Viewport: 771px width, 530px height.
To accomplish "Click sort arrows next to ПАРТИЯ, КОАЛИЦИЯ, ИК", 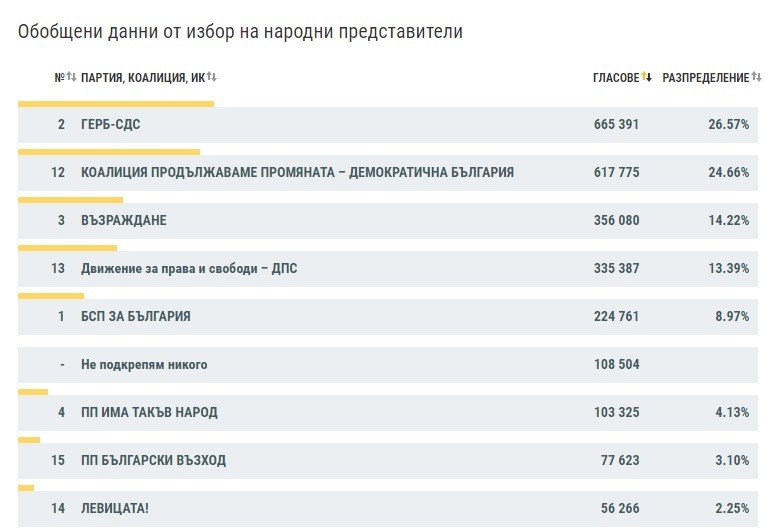I will (212, 78).
